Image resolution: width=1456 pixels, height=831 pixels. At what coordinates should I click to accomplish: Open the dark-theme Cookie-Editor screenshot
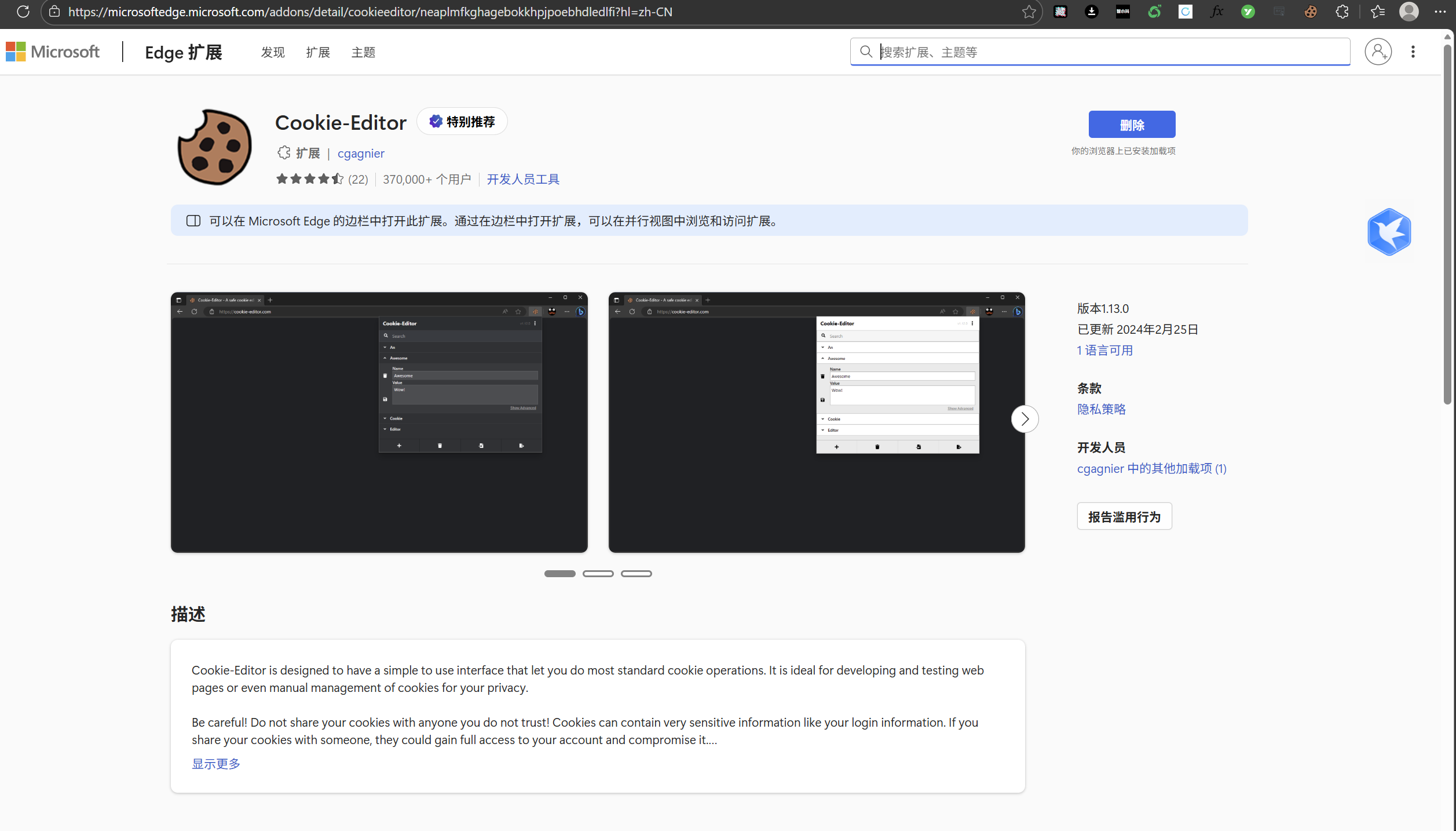click(x=379, y=422)
